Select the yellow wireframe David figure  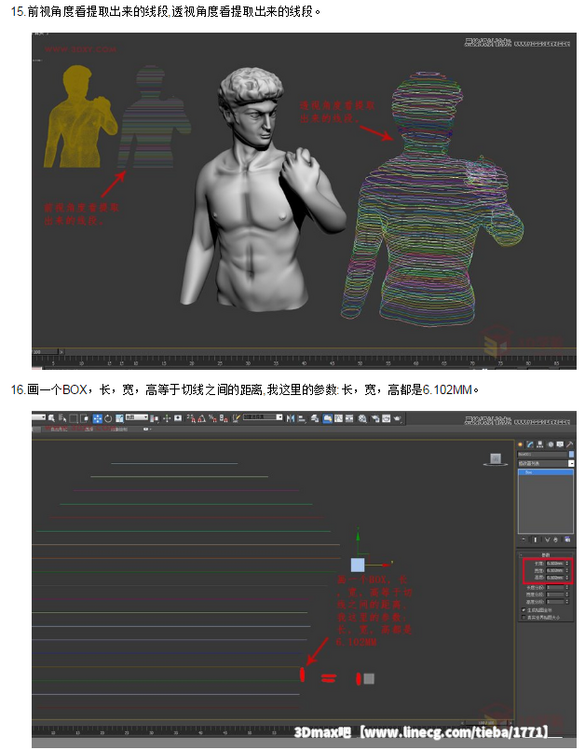[79, 116]
